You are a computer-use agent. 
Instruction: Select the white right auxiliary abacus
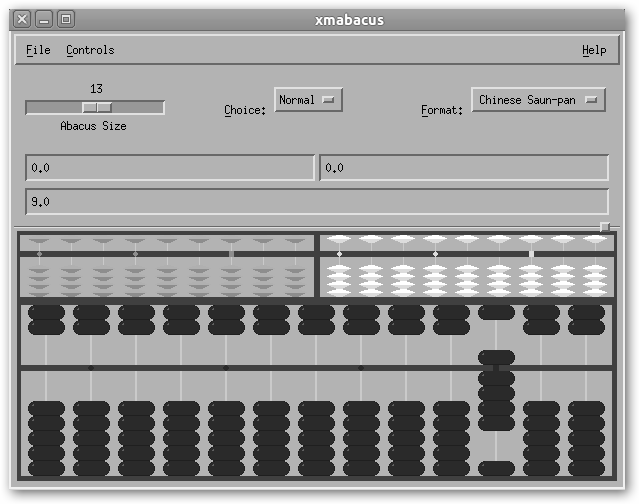pyautogui.click(x=464, y=266)
